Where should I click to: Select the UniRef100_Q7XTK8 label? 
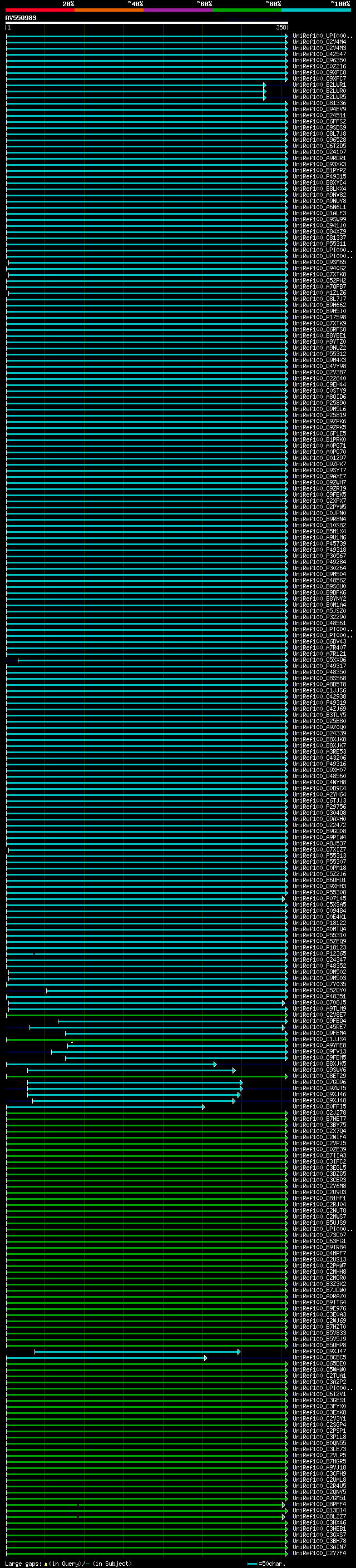click(x=319, y=275)
